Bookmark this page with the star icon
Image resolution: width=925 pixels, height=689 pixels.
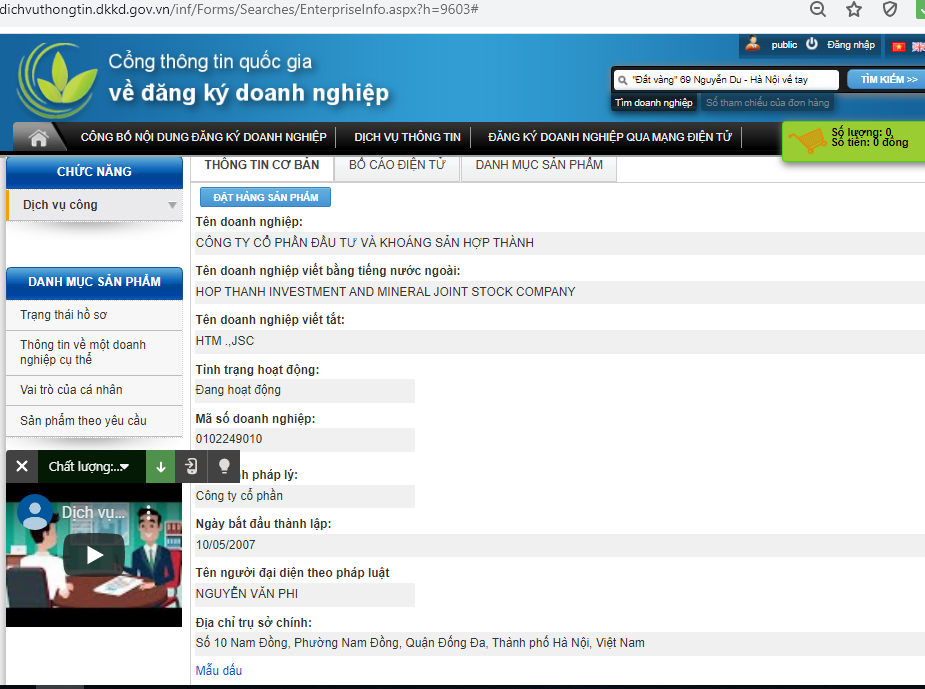coord(854,10)
